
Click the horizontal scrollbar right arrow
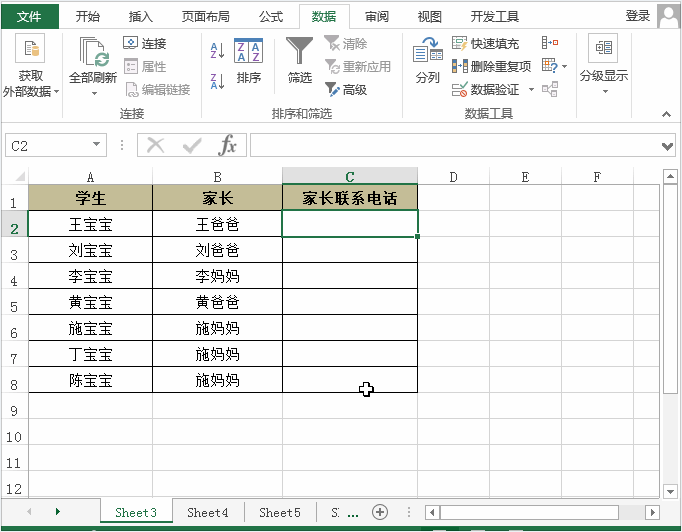point(652,512)
